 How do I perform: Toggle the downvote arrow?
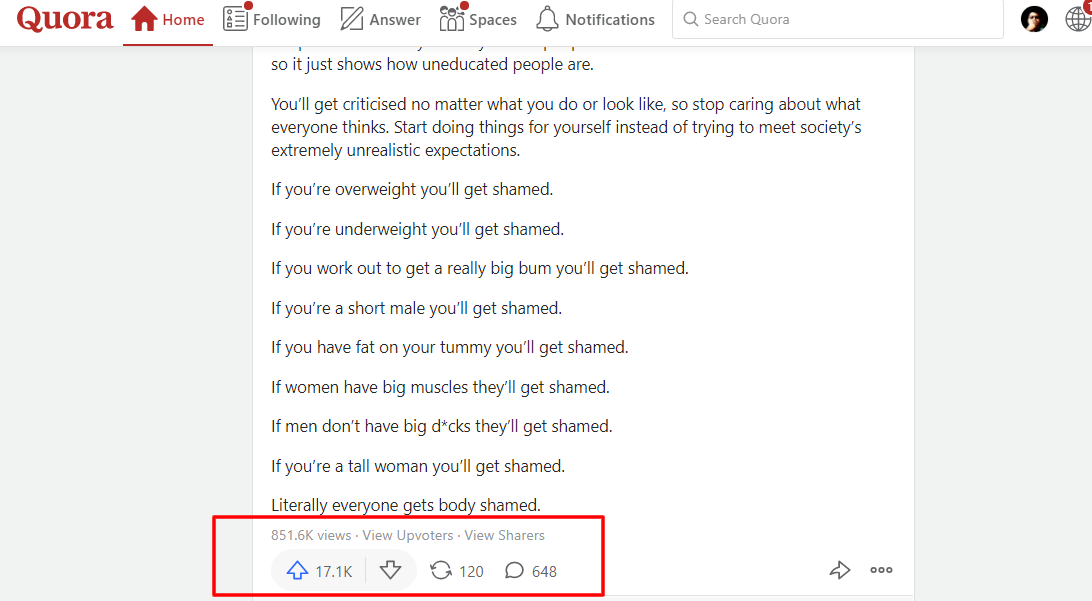pos(391,569)
